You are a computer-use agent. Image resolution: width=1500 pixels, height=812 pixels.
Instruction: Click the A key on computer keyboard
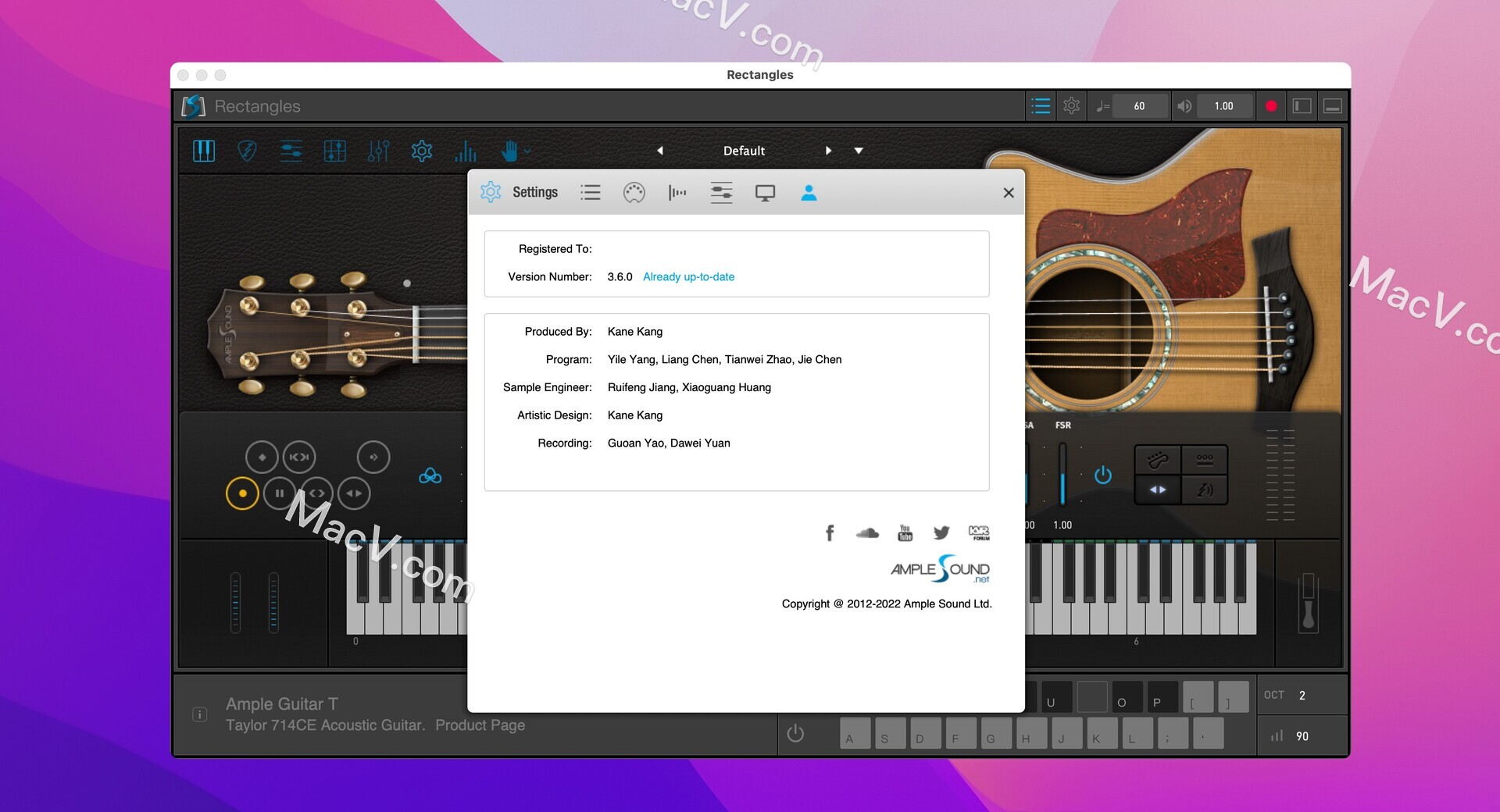855,734
